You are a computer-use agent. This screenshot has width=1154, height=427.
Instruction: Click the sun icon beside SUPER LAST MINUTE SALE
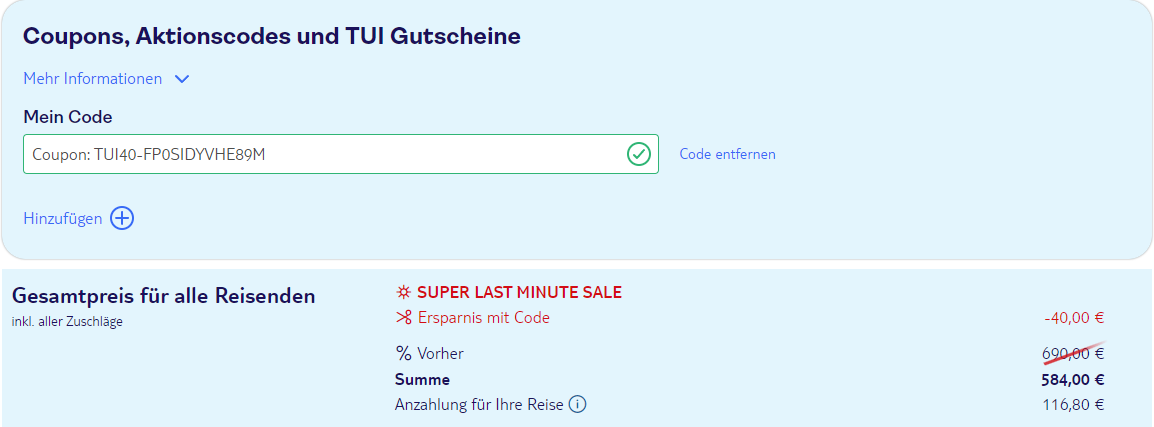pyautogui.click(x=403, y=292)
